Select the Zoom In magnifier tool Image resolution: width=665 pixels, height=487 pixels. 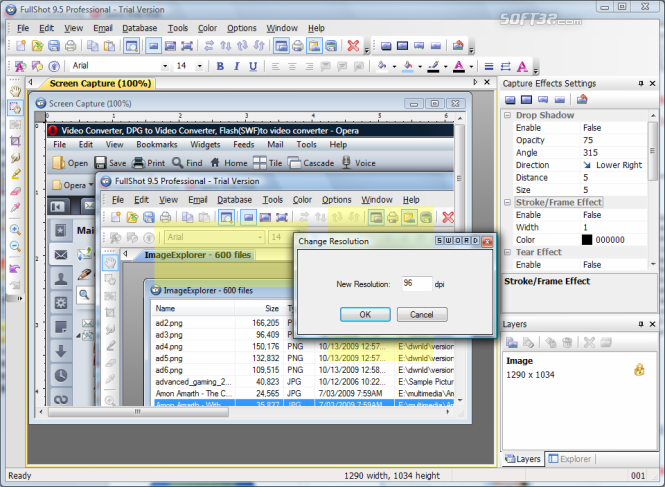click(15, 230)
